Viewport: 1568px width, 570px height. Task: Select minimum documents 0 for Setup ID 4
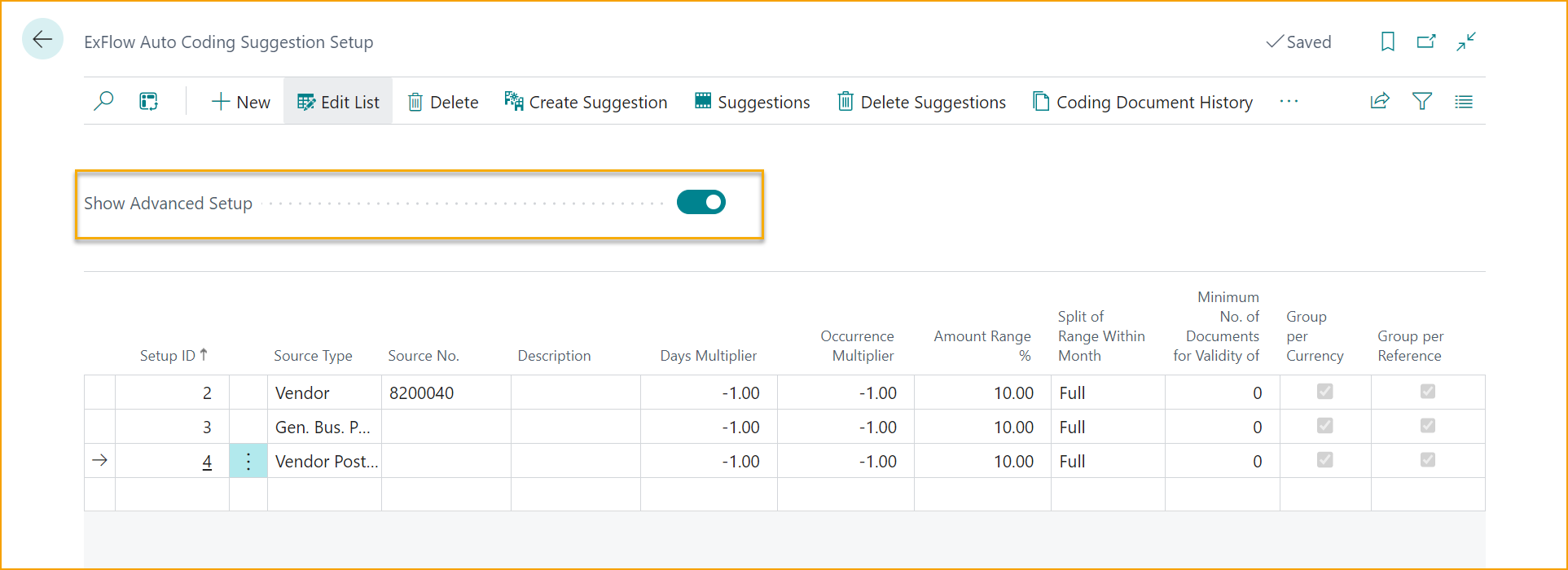coord(1222,461)
